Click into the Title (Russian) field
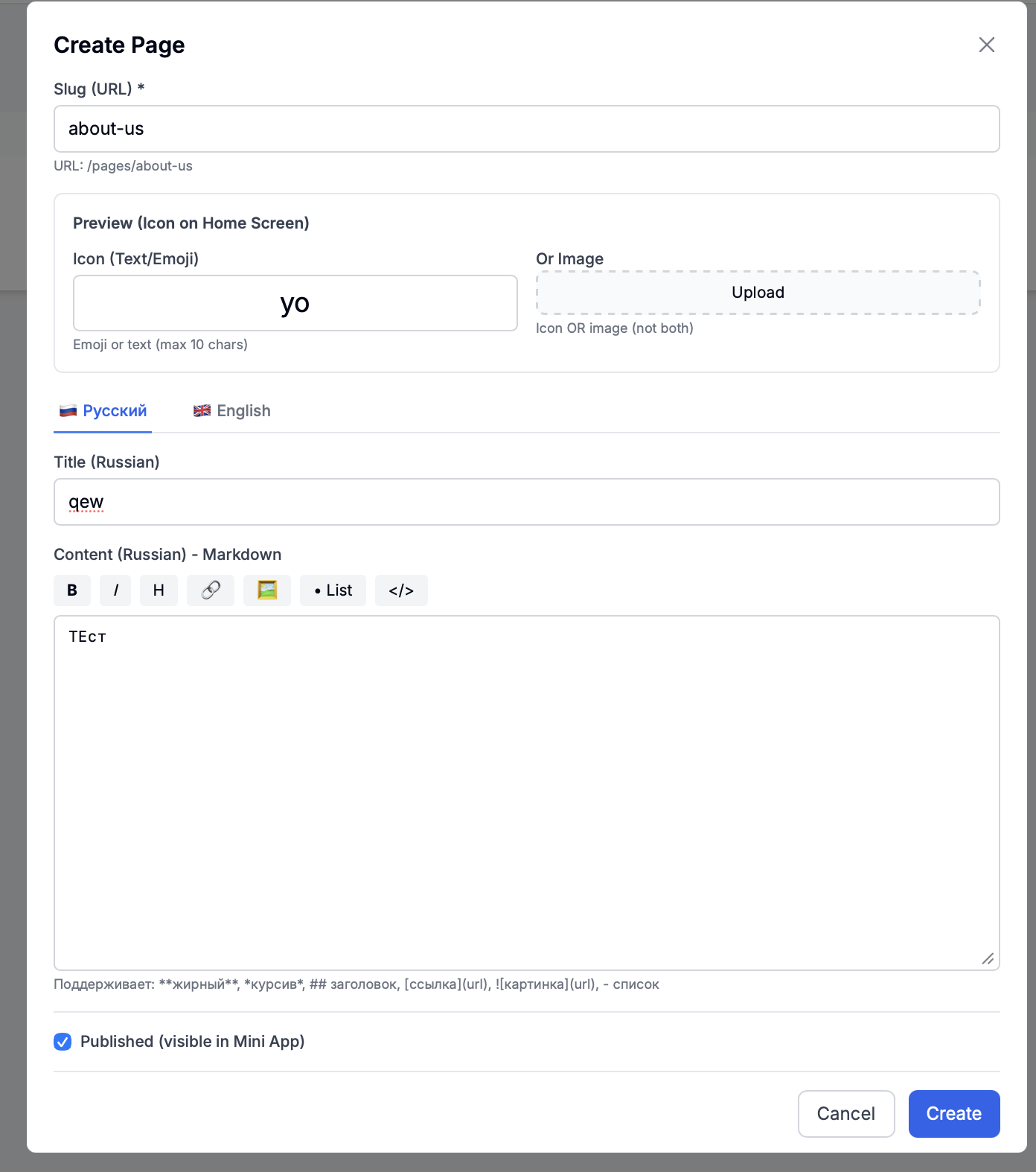Image resolution: width=1036 pixels, height=1172 pixels. pos(526,502)
